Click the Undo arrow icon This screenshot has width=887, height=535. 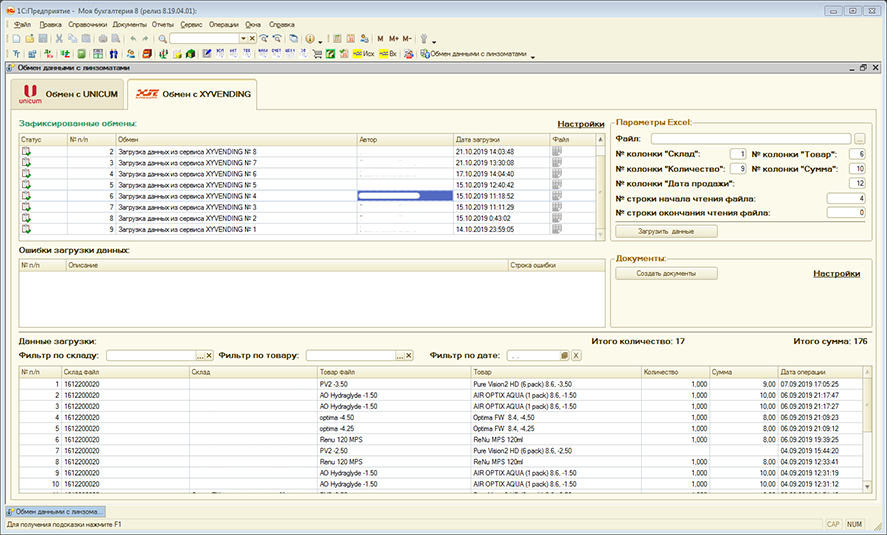pyautogui.click(x=133, y=38)
